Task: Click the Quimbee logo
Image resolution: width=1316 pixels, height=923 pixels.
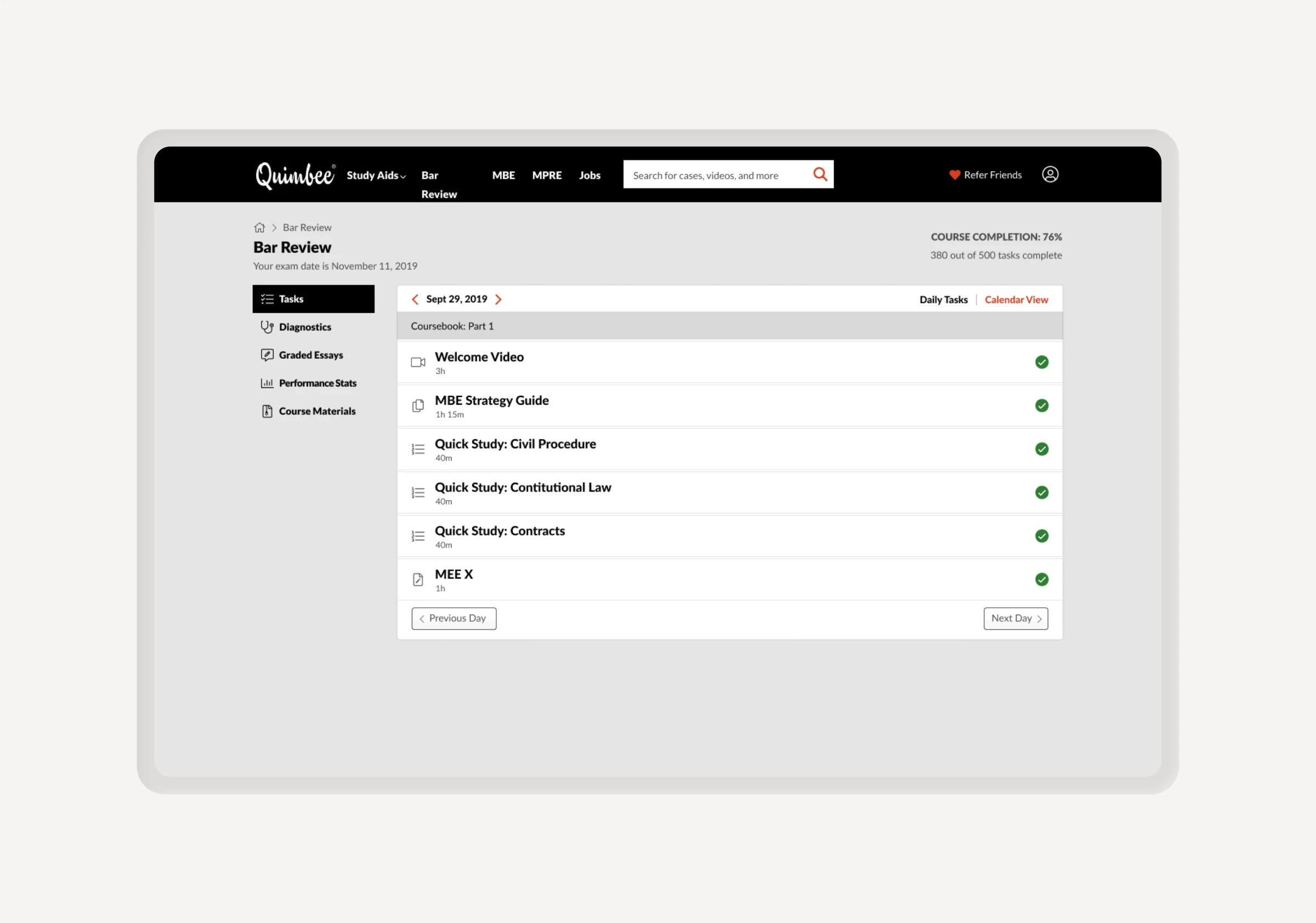Action: [294, 175]
